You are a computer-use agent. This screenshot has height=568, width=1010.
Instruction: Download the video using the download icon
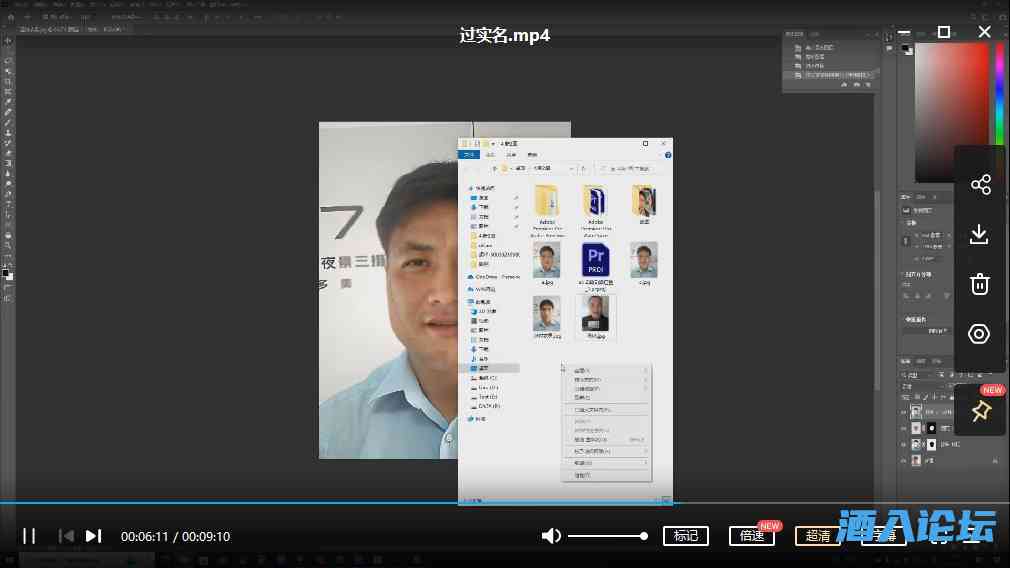click(980, 234)
